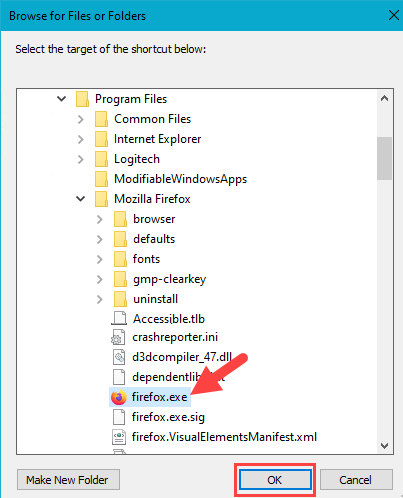Click the scrollbar down arrow

pyautogui.click(x=384, y=445)
